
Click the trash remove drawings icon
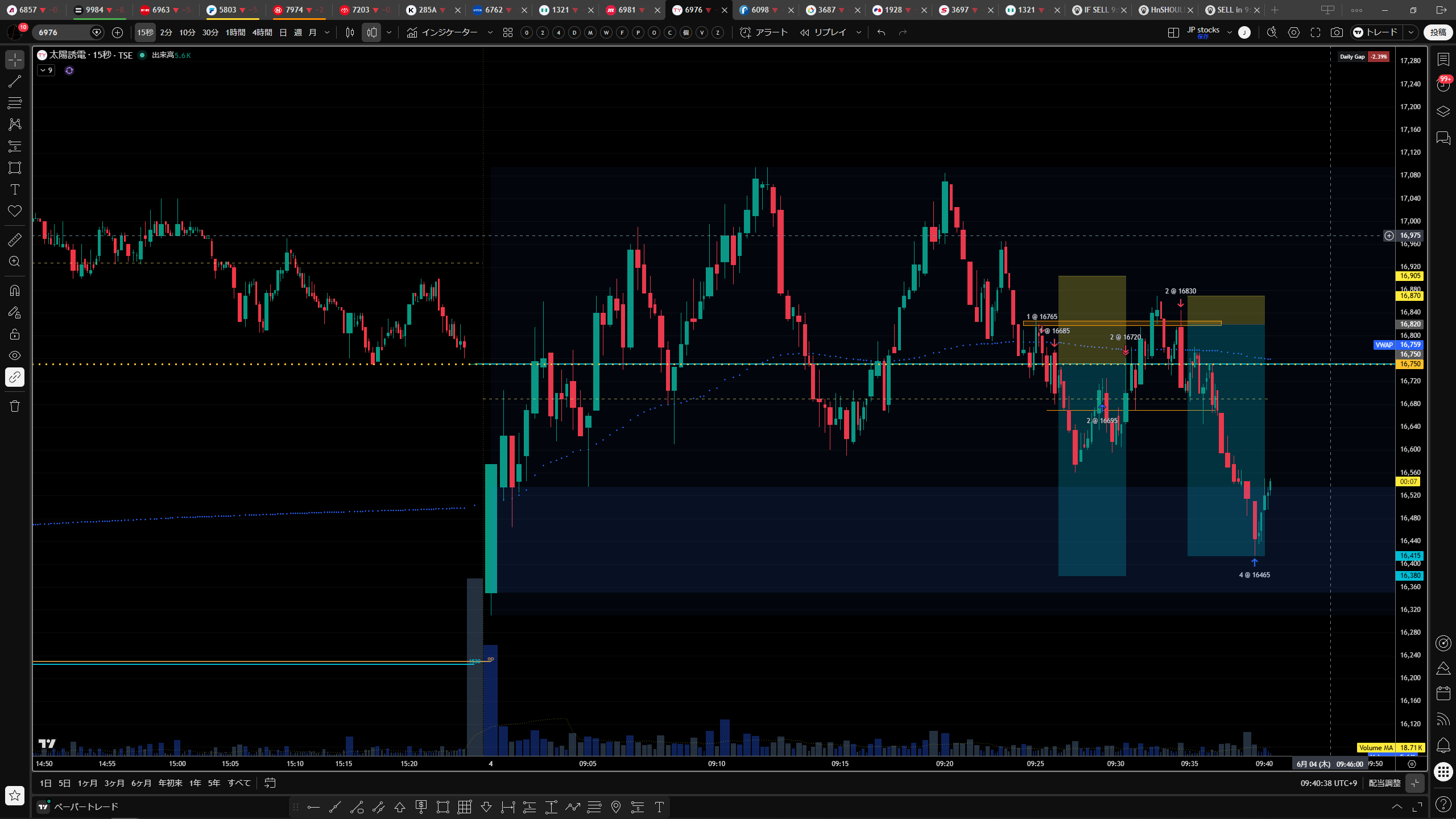15,406
